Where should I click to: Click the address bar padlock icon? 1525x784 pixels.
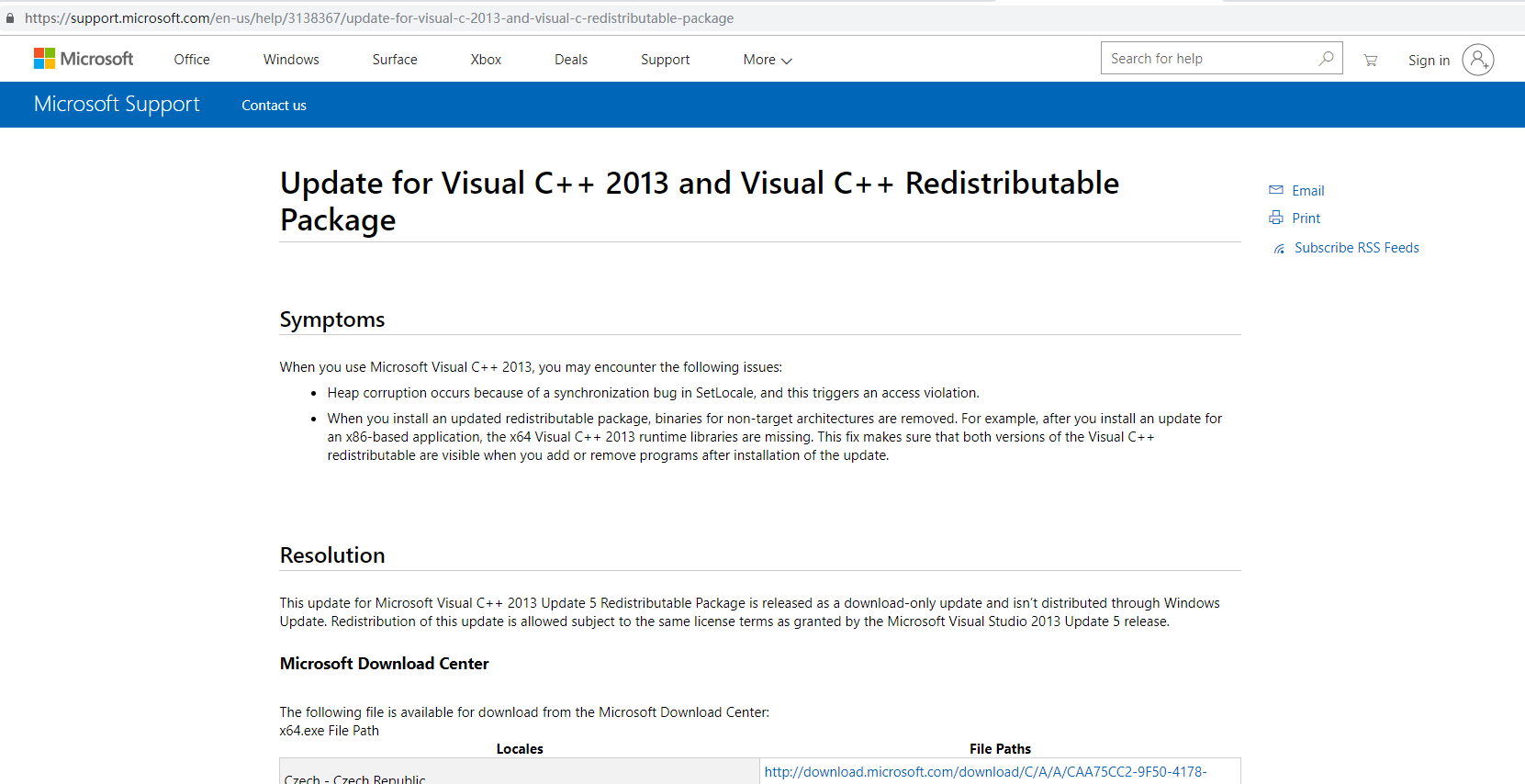[x=10, y=18]
